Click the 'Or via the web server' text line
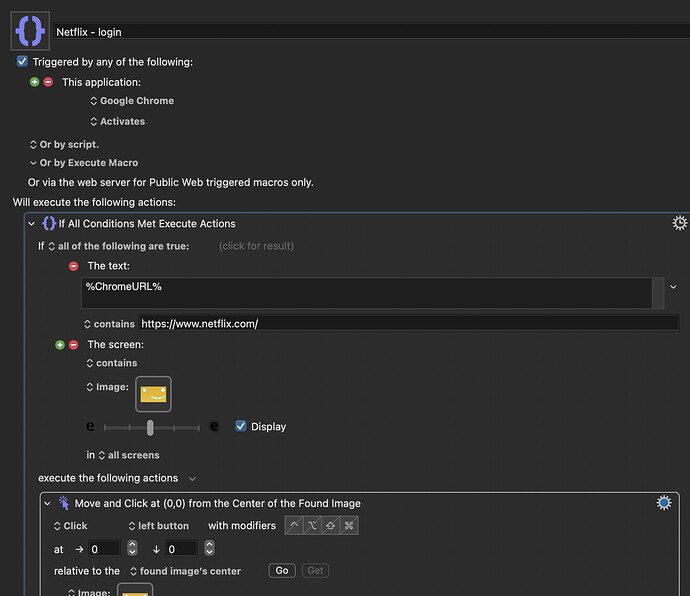 click(x=171, y=183)
